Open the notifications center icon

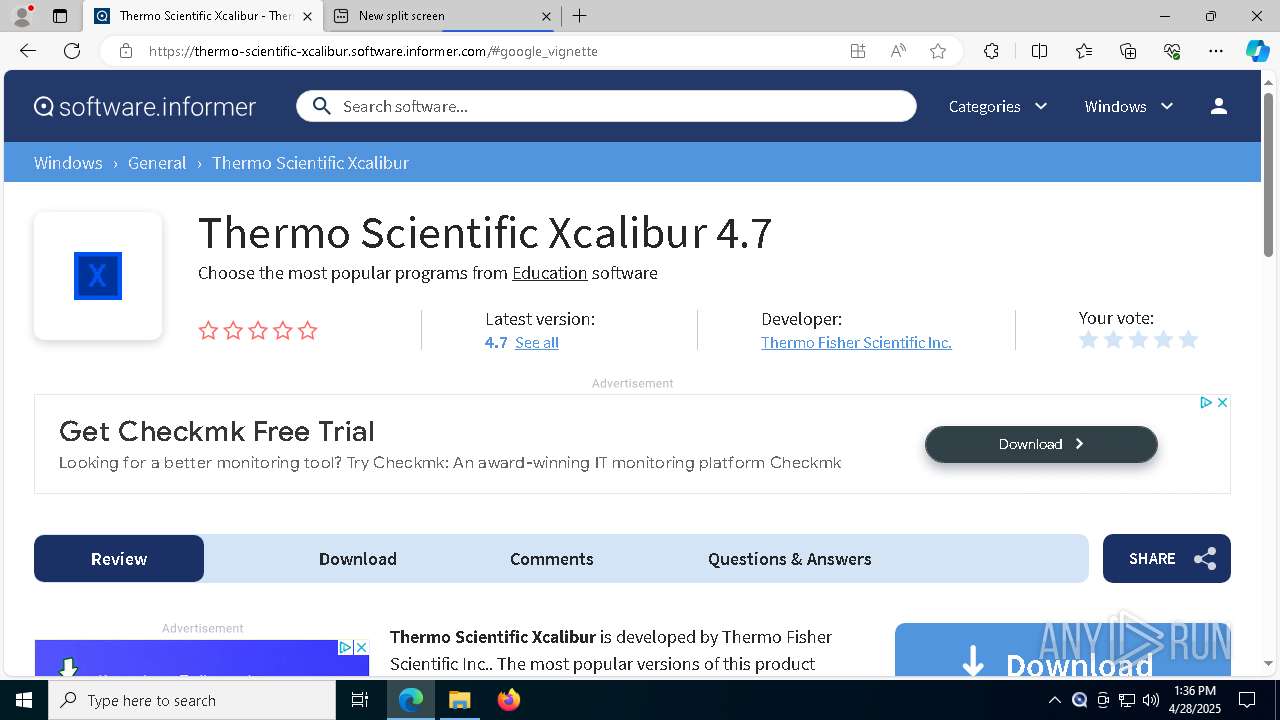coord(1247,700)
